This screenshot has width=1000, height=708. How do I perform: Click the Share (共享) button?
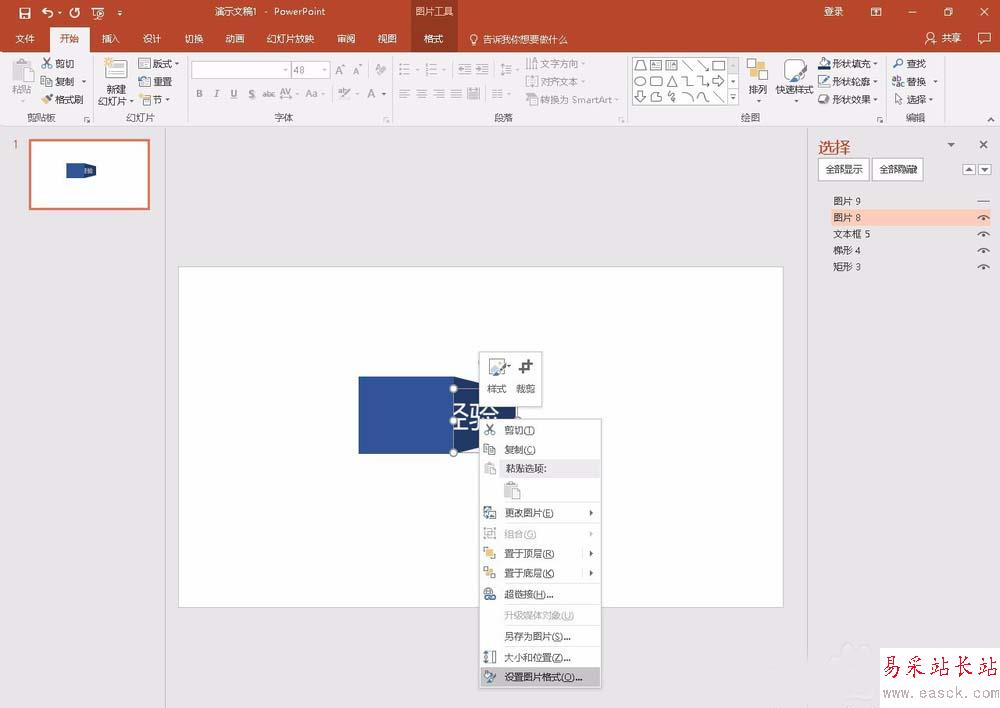(x=943, y=38)
